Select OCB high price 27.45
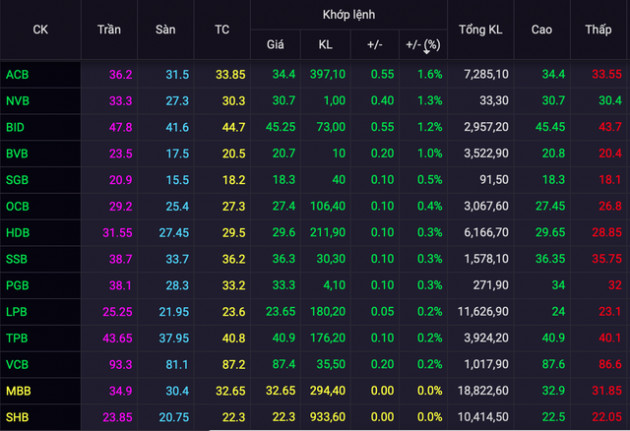630x431 pixels. tap(550, 206)
